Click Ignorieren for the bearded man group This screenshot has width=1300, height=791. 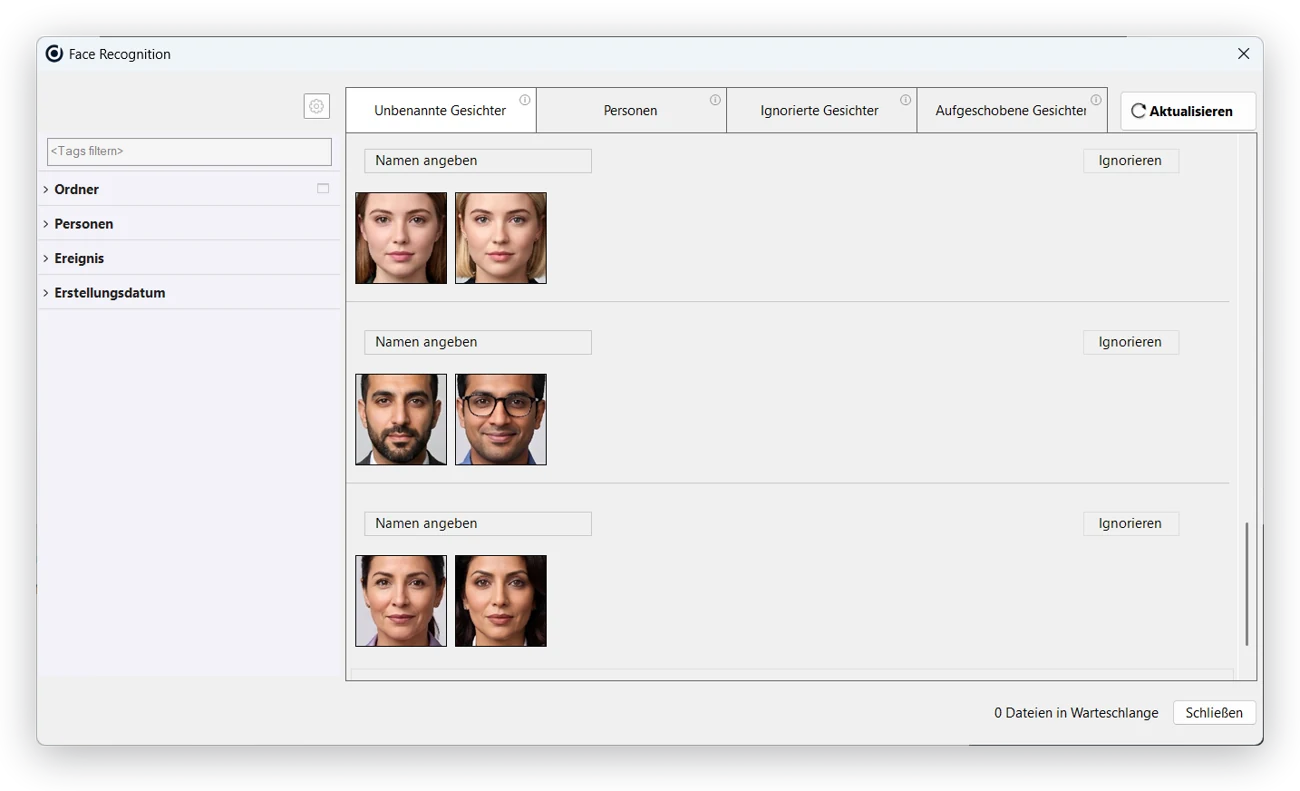coord(1131,342)
